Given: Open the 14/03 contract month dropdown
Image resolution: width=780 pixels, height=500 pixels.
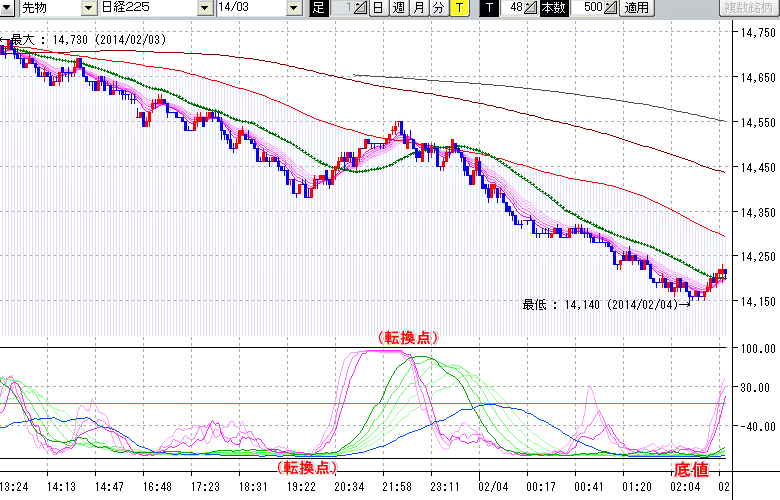Looking at the screenshot, I should 293,8.
